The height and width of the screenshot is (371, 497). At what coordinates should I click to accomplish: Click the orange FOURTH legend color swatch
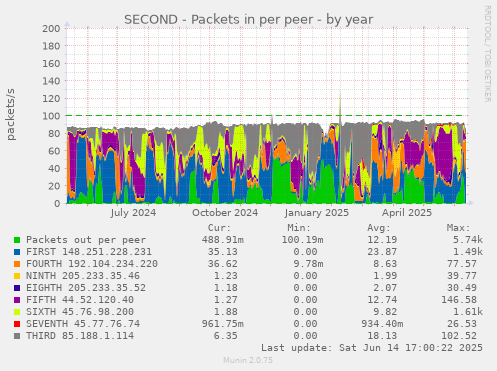point(17,264)
